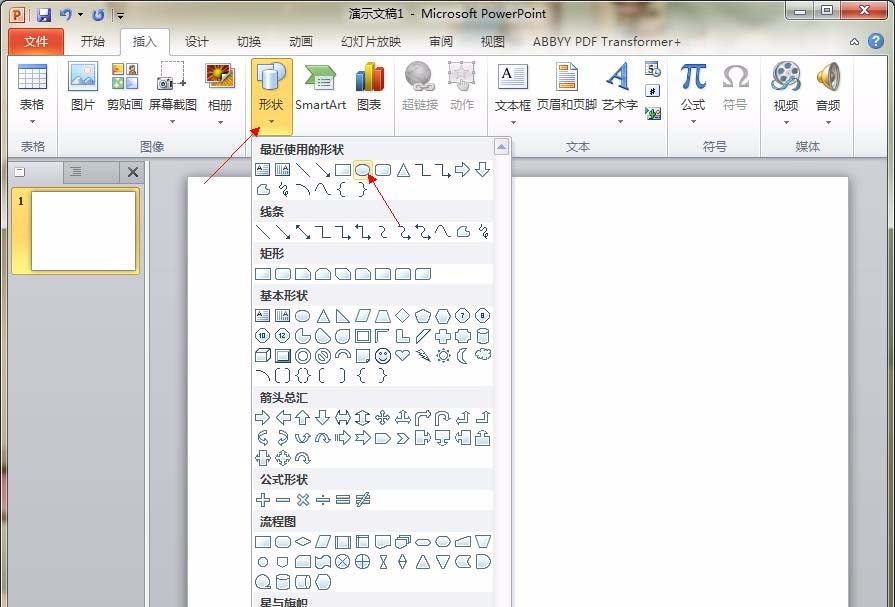This screenshot has height=607, width=895.
Task: Pick the lightning bolt shape
Action: click(422, 356)
